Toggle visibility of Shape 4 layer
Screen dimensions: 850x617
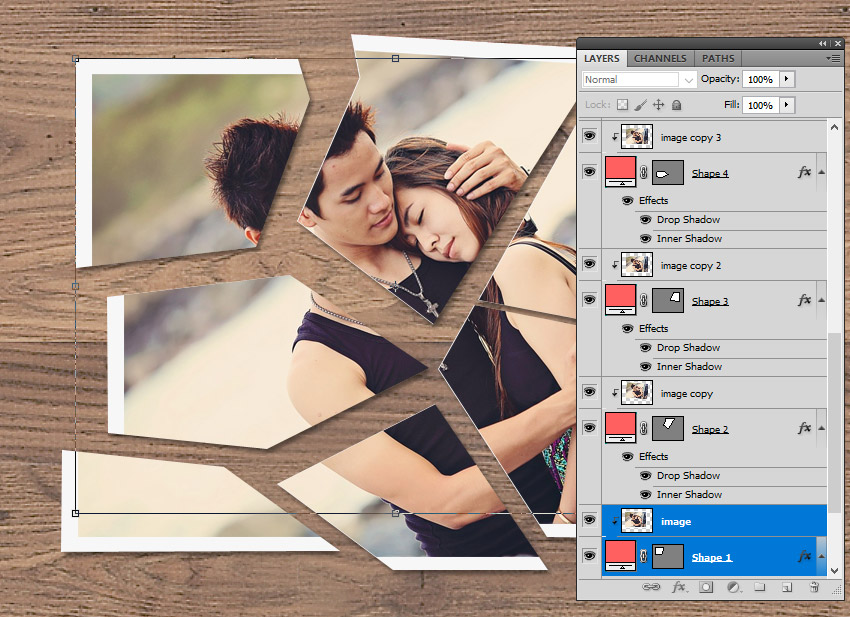tap(589, 172)
